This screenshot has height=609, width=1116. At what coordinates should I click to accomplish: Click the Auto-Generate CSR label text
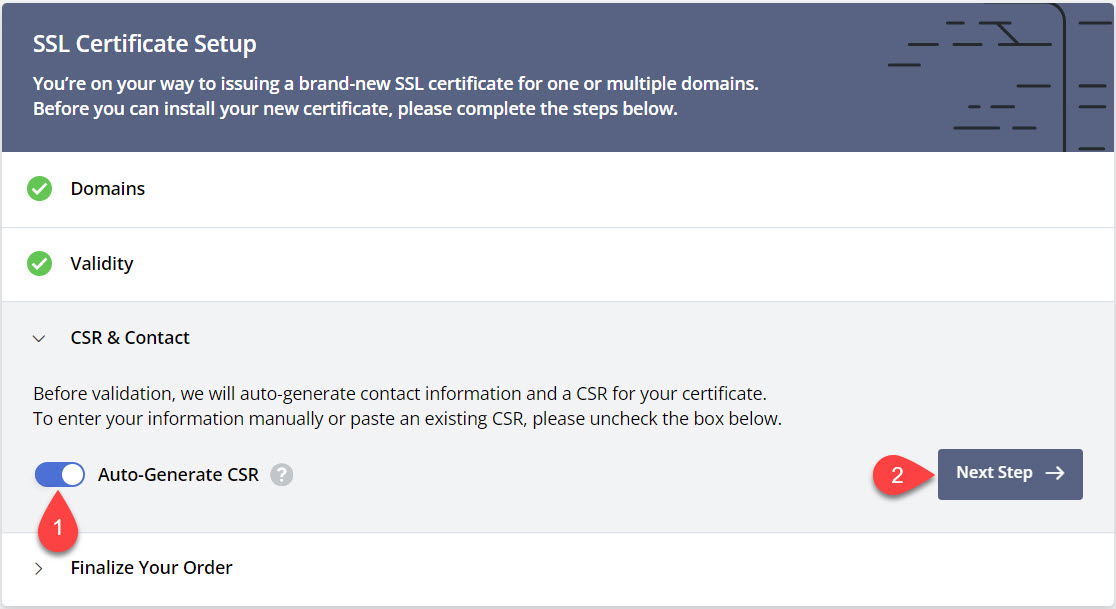pos(178,475)
